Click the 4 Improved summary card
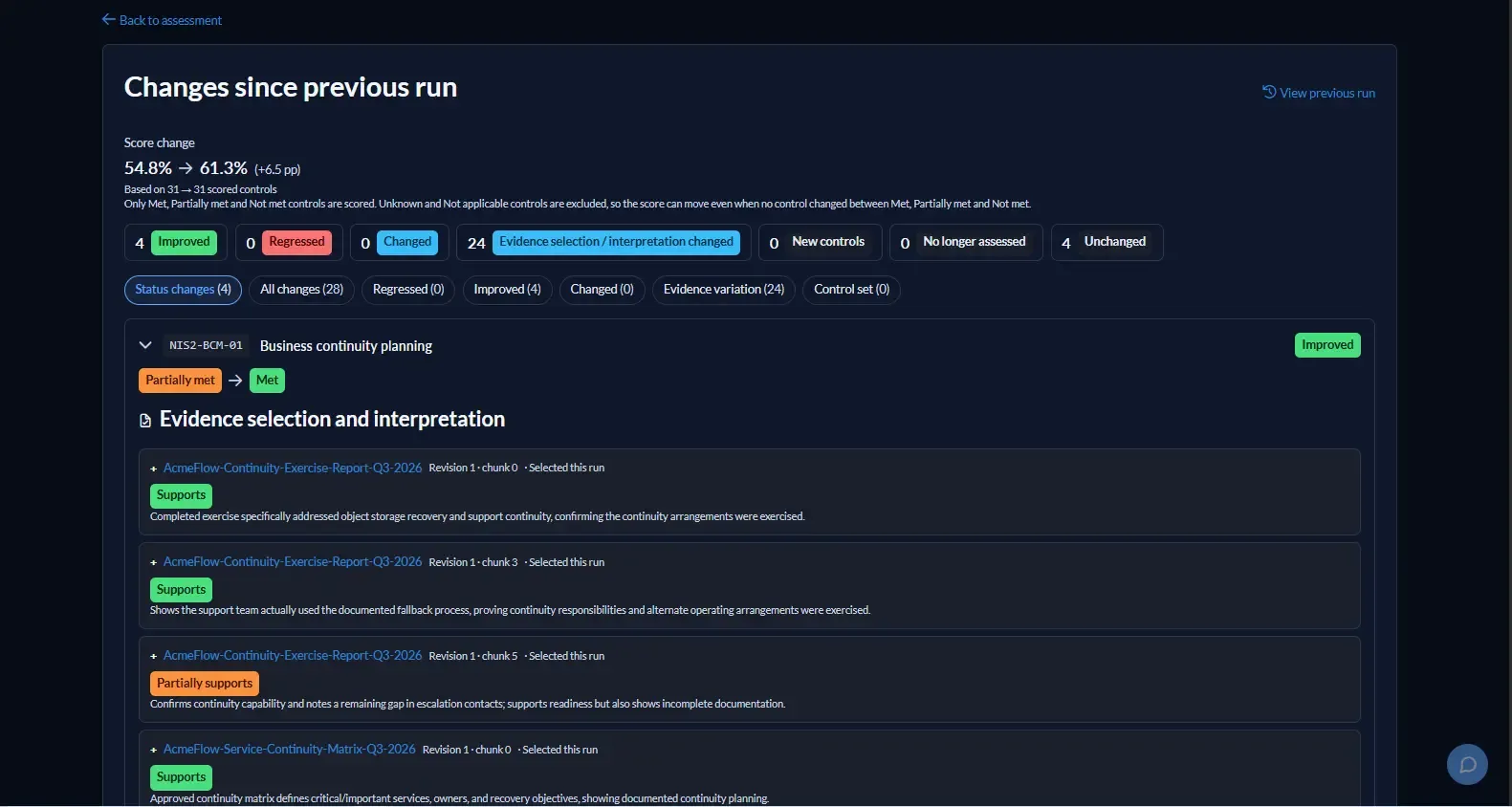The width and height of the screenshot is (1512, 807). pos(176,242)
